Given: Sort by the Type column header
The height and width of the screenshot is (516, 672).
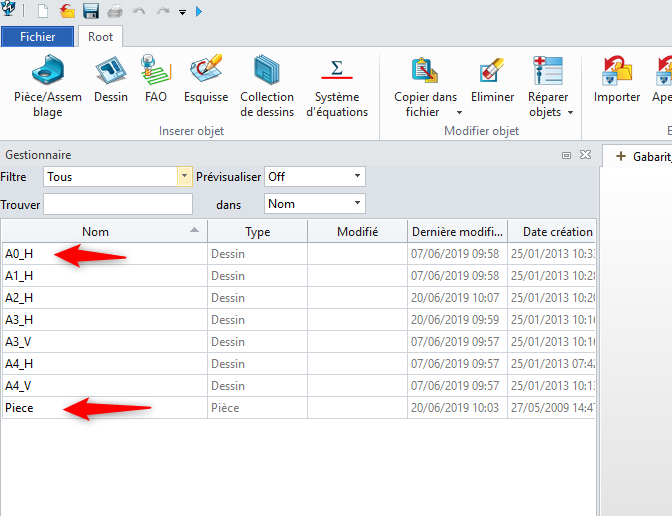Looking at the screenshot, I should [258, 232].
